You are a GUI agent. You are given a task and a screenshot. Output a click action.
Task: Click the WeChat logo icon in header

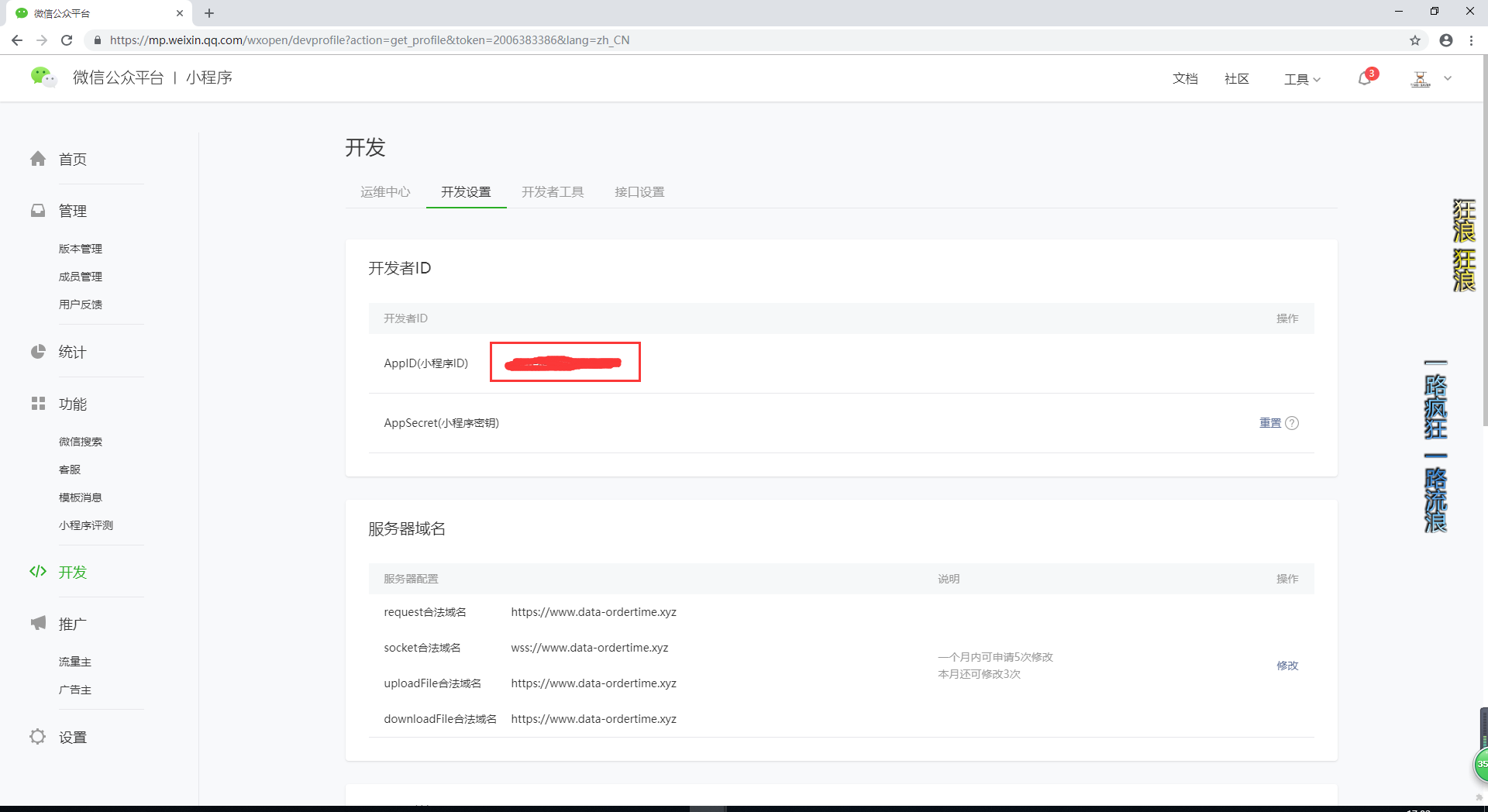click(x=43, y=77)
